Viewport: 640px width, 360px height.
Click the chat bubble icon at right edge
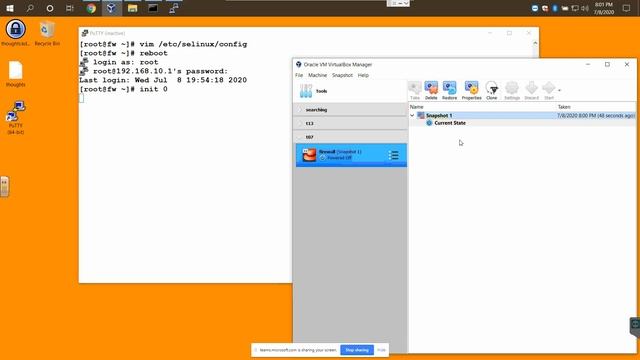[635, 325]
